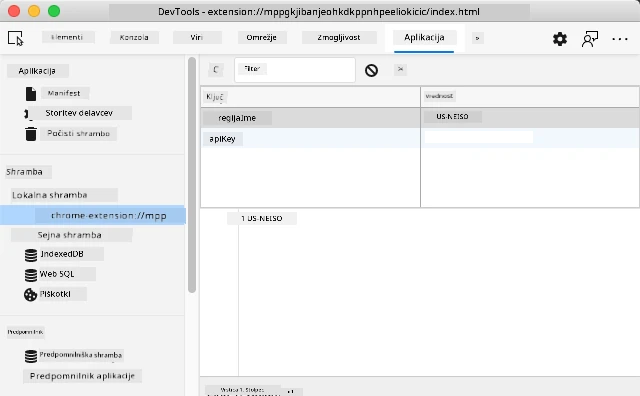Open Manifest in the sidebar
The height and width of the screenshot is (396, 640).
[x=65, y=93]
